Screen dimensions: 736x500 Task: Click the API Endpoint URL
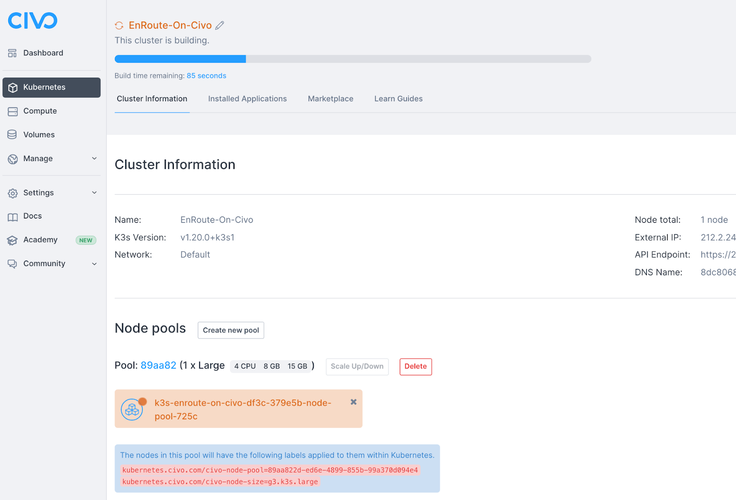coord(718,254)
